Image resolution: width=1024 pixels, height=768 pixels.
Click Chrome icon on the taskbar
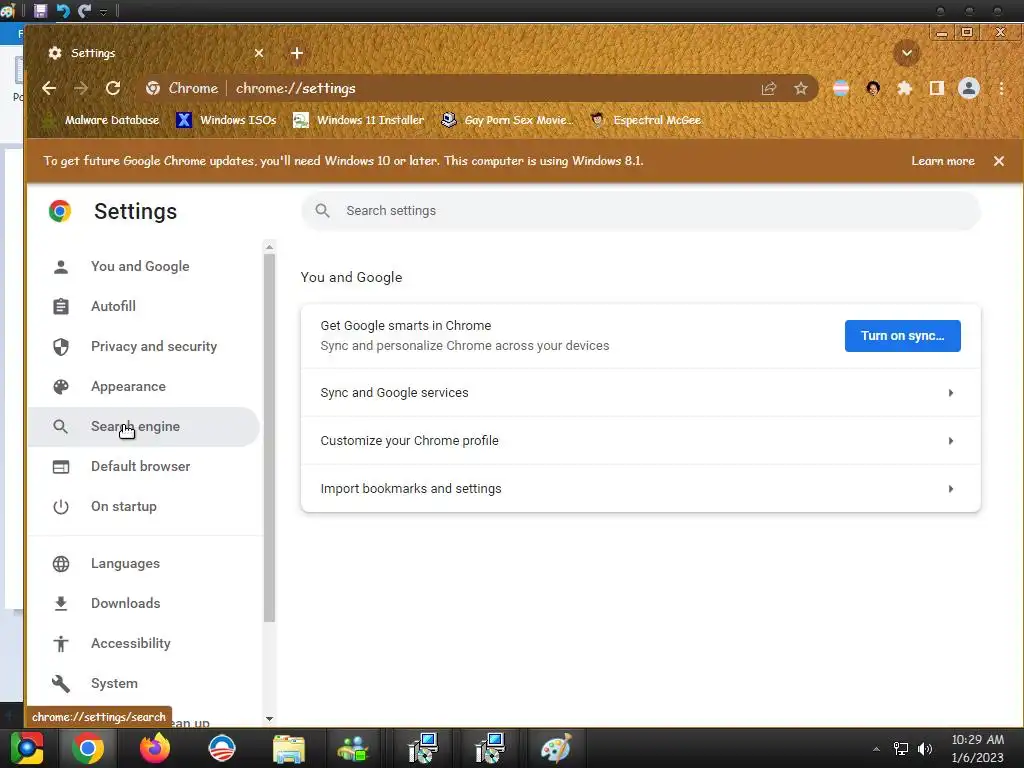(88, 748)
